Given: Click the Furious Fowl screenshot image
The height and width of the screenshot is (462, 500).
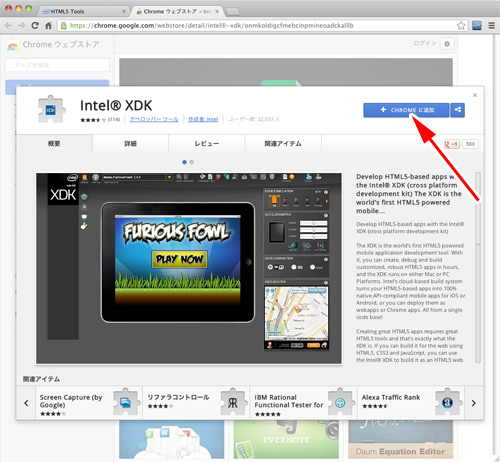Looking at the screenshot, I should pos(189,268).
